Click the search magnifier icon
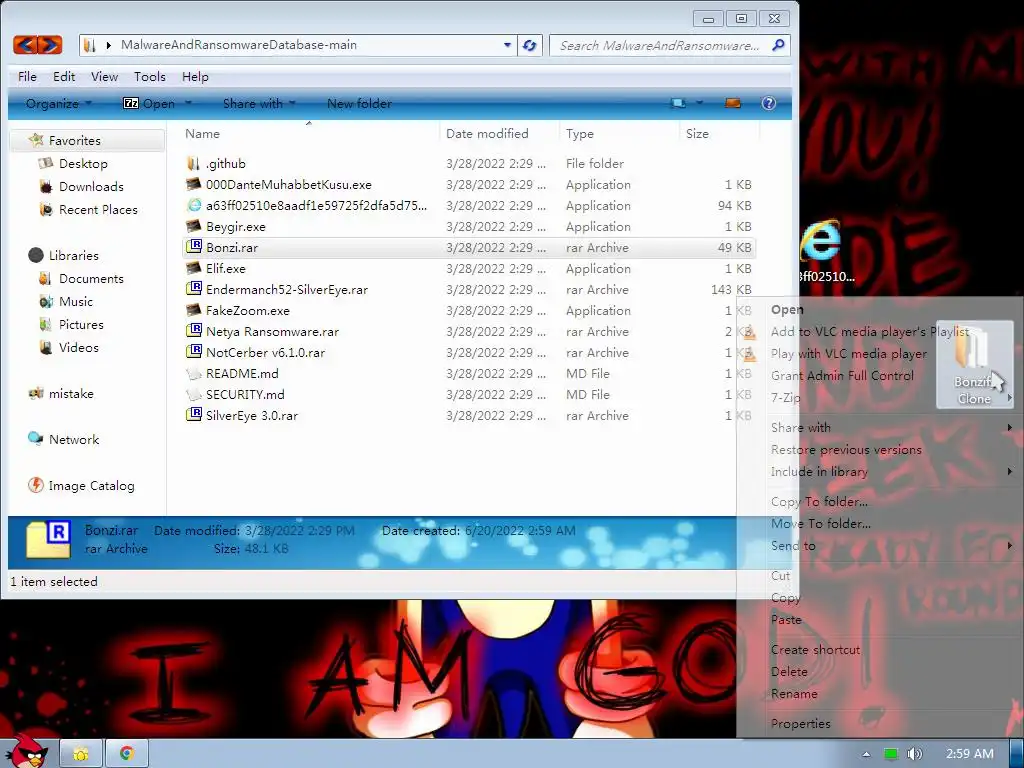Viewport: 1024px width, 768px height. point(778,45)
